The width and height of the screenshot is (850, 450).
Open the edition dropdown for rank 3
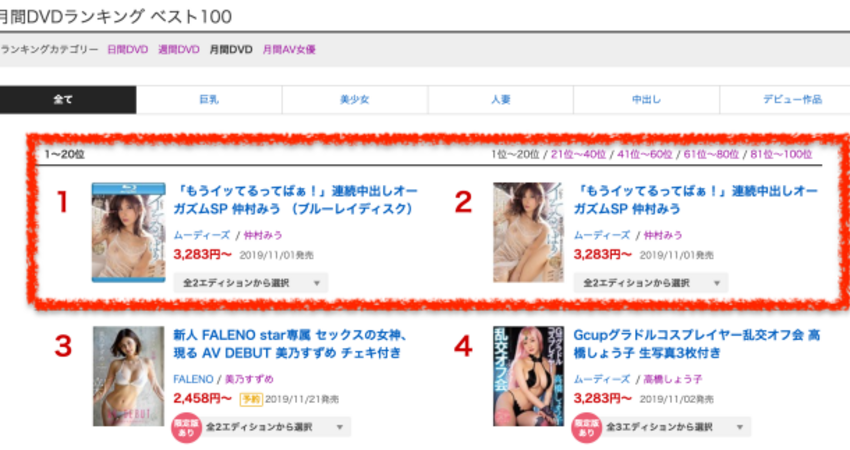click(x=278, y=427)
